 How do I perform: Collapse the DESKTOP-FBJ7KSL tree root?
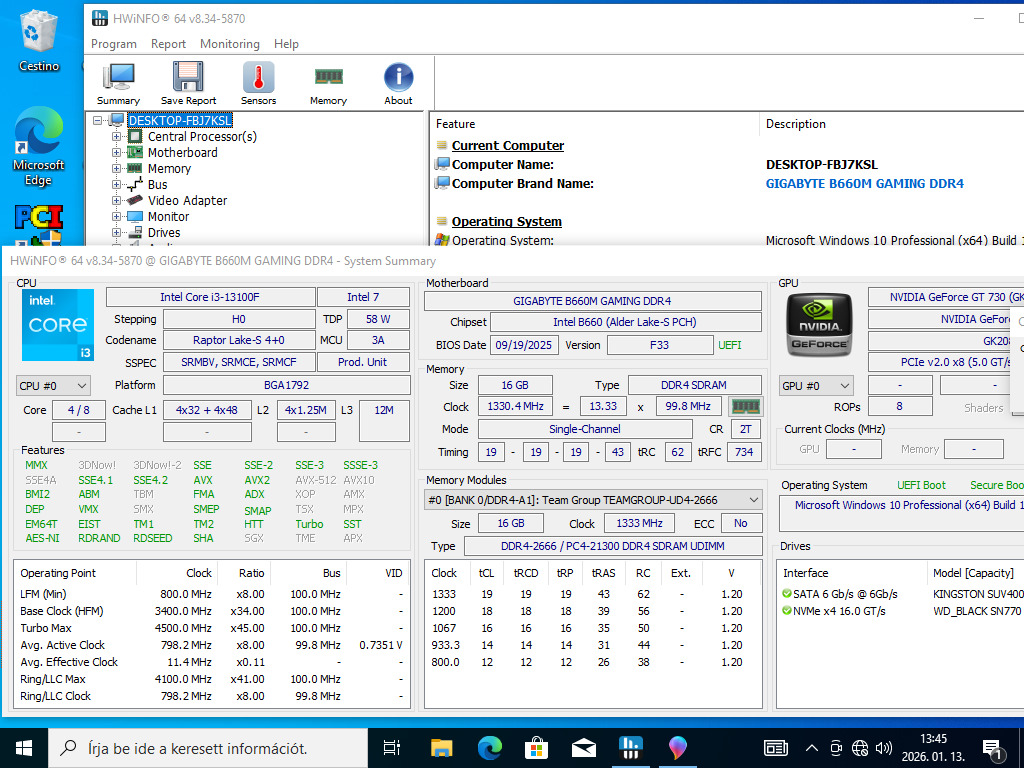98,120
